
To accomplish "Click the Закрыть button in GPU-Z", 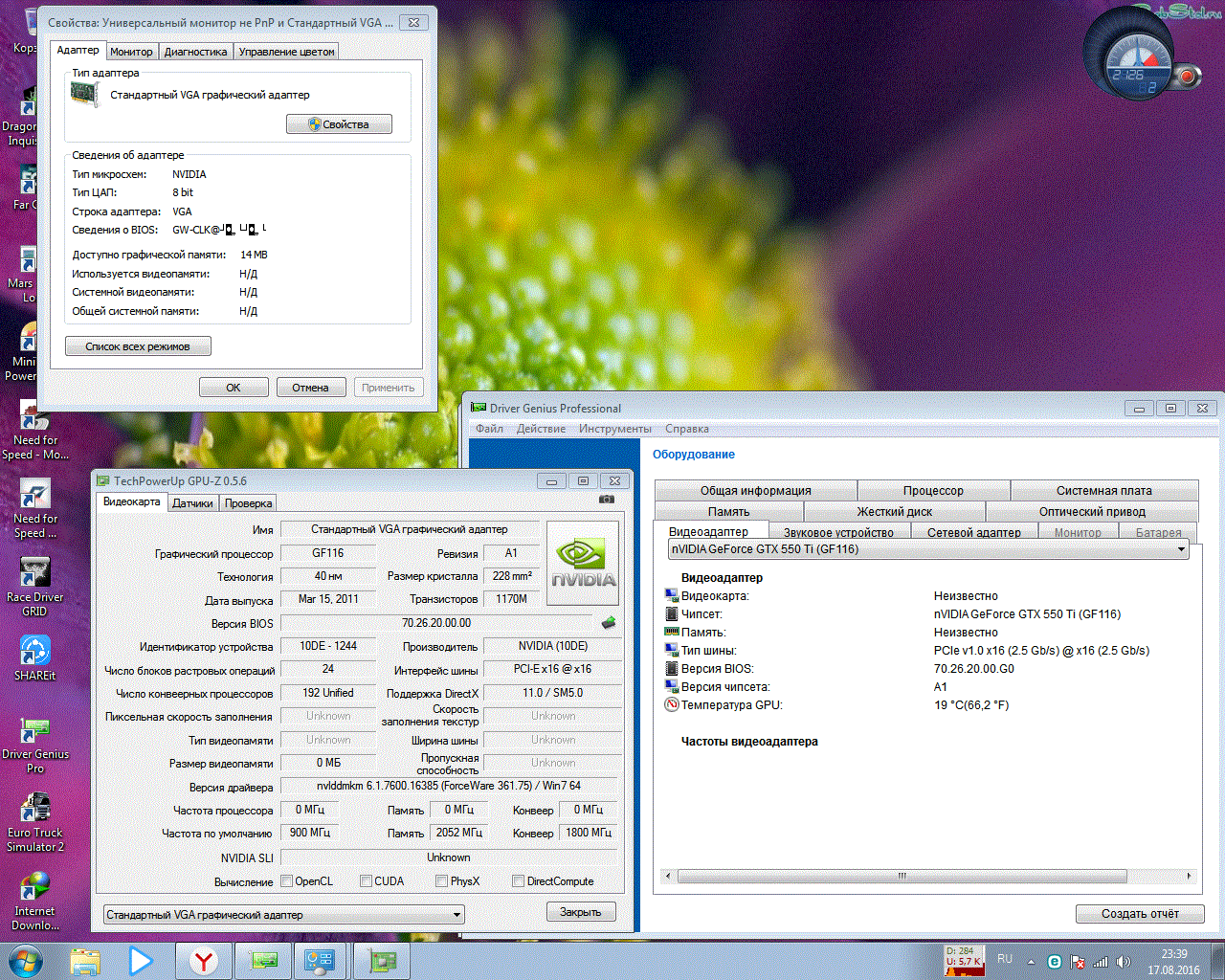I will tap(581, 912).
